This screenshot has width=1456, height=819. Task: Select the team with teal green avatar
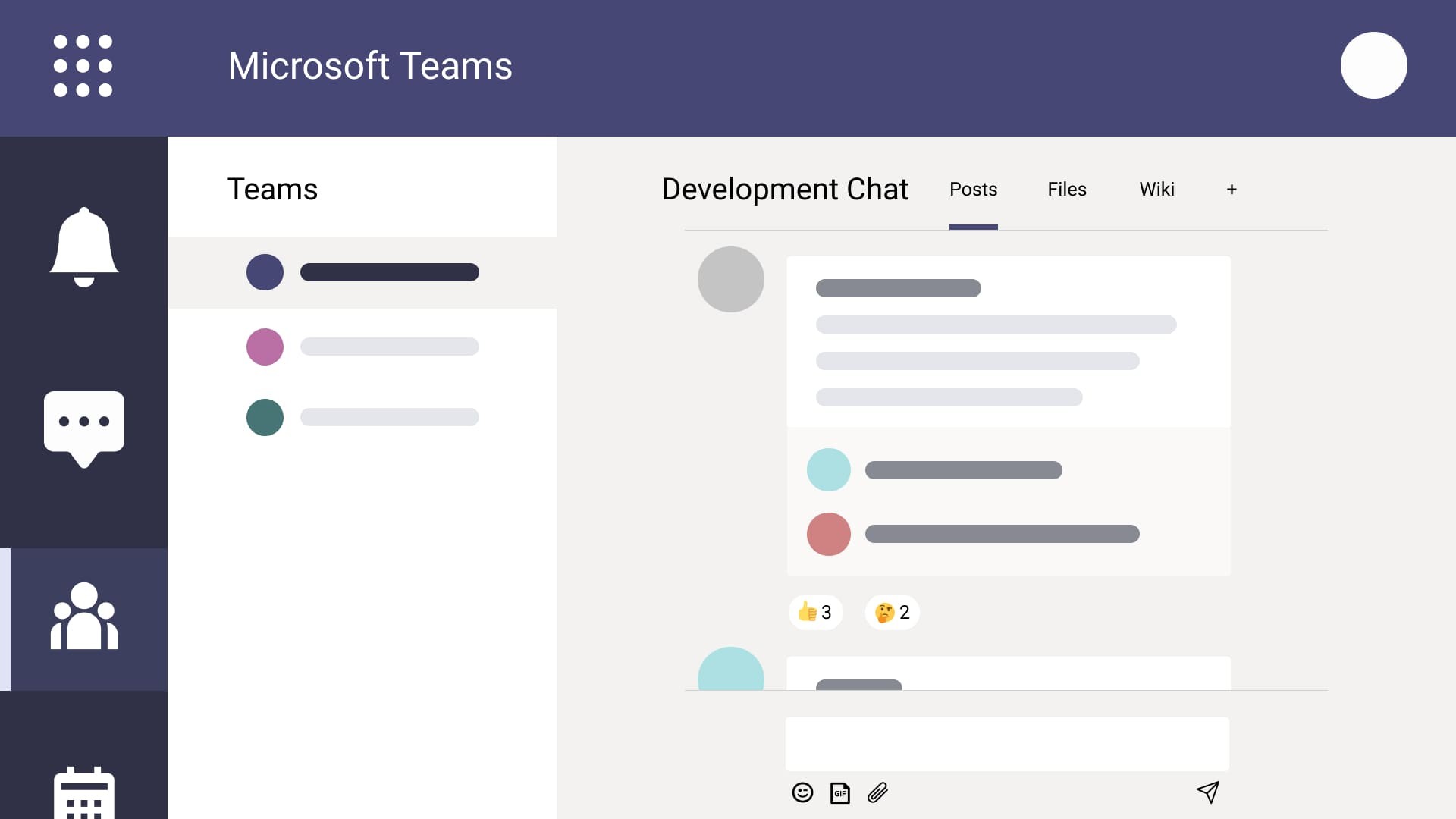pos(362,417)
